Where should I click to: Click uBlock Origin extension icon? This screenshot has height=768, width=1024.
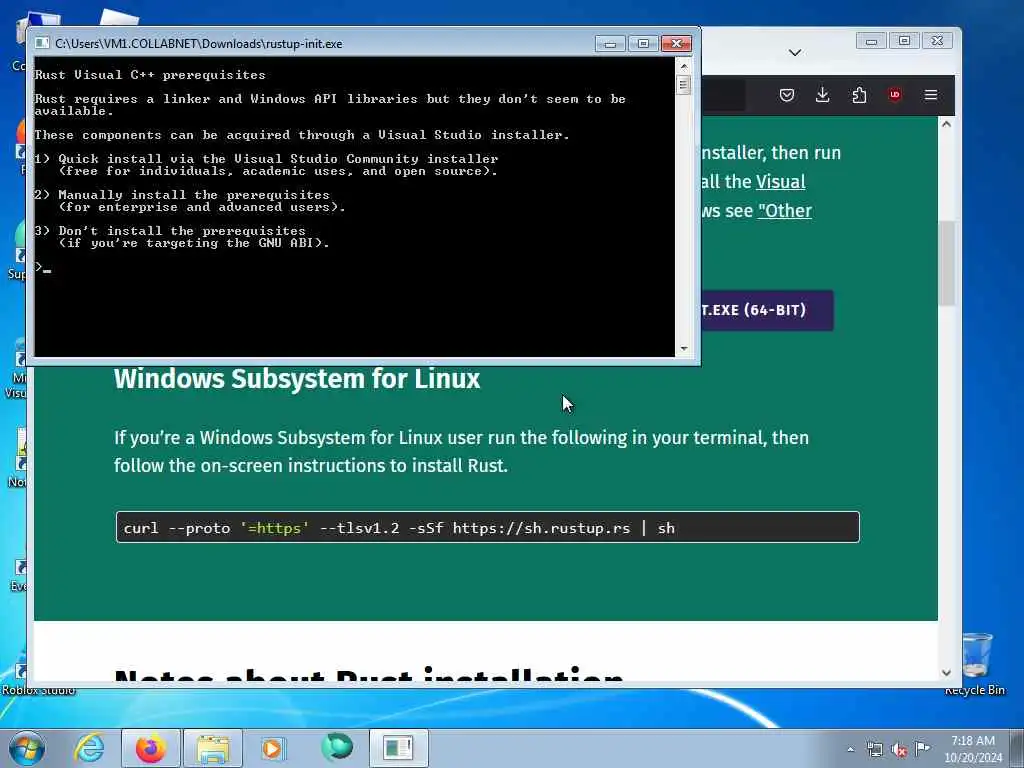pyautogui.click(x=895, y=95)
